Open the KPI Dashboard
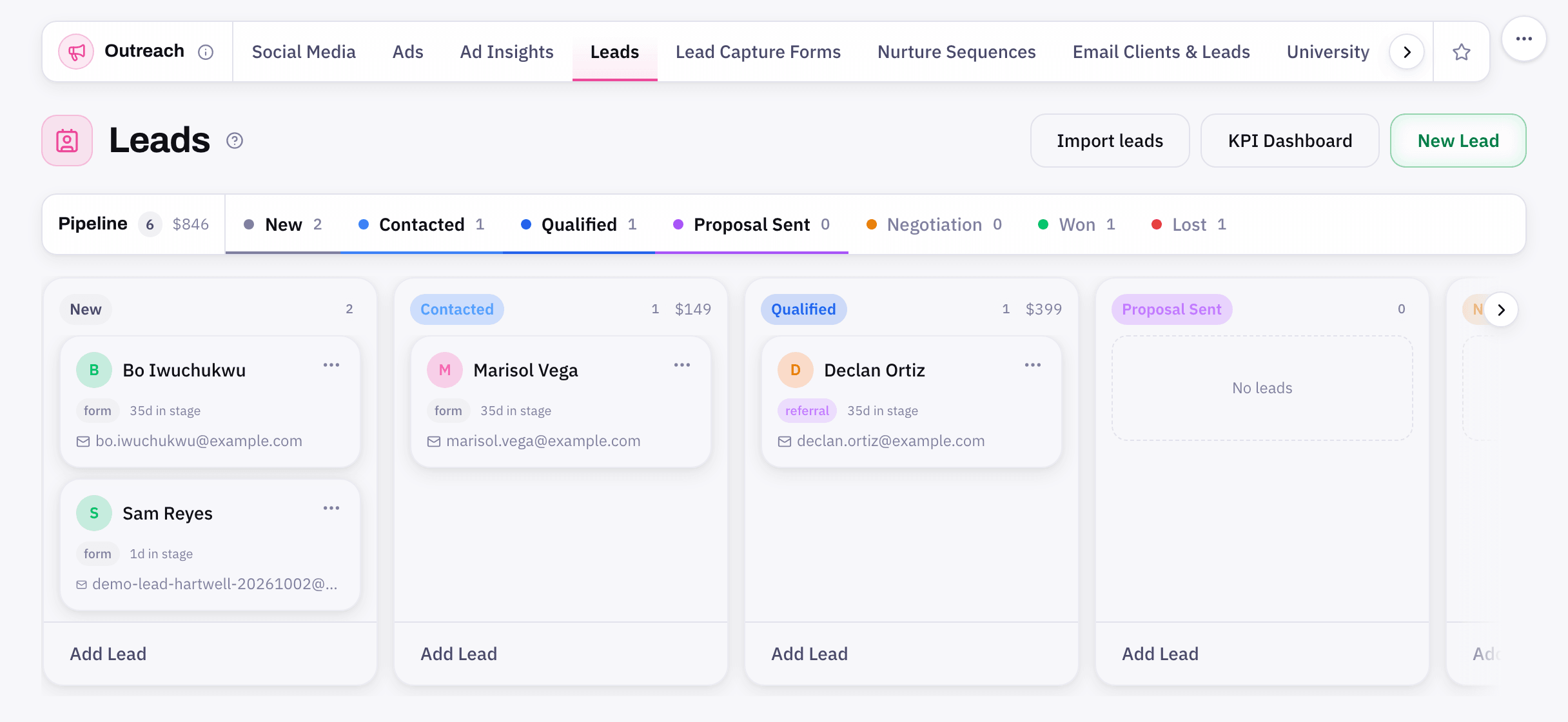The image size is (1568, 722). click(x=1290, y=141)
